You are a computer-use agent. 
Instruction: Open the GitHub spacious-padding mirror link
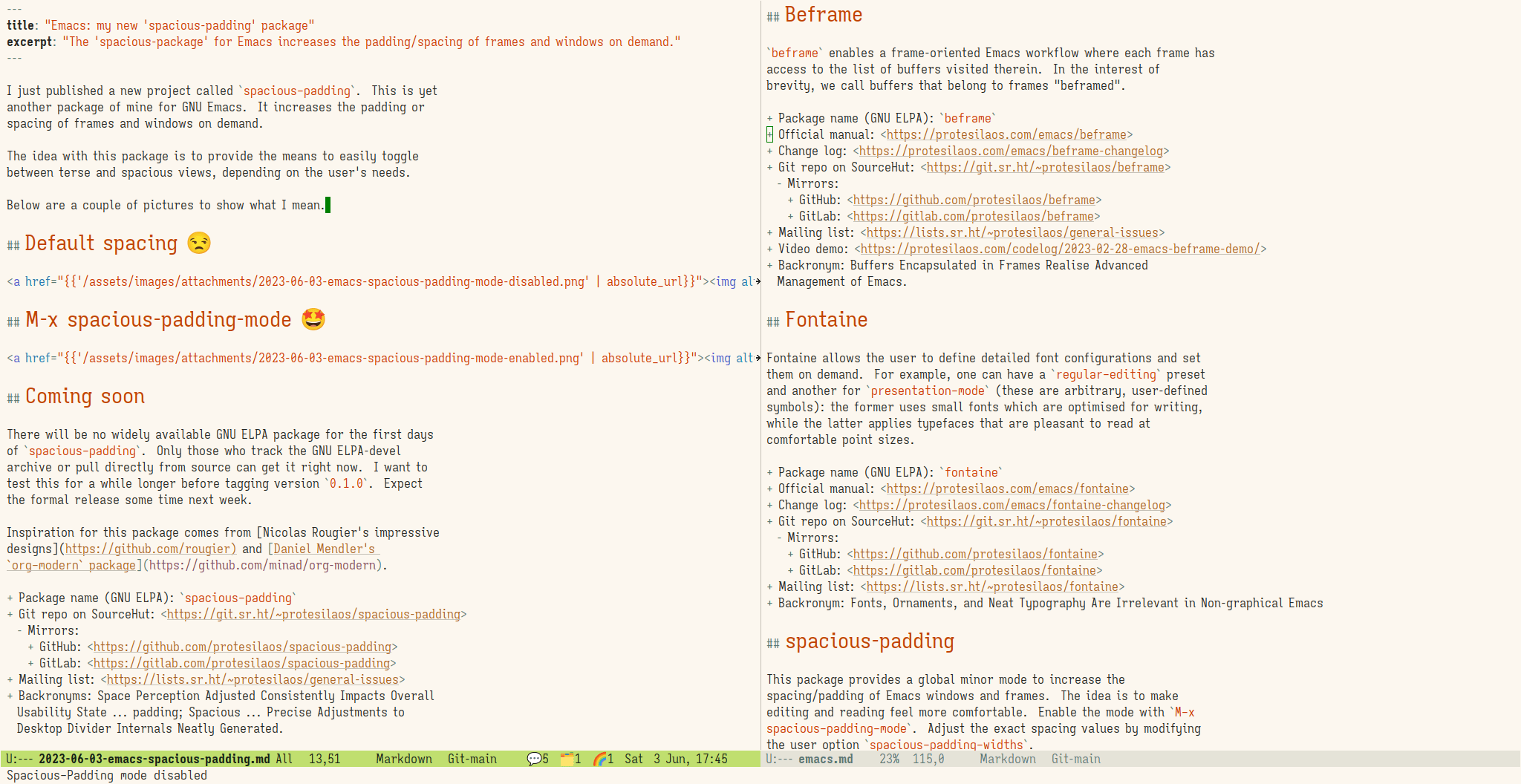[242, 647]
